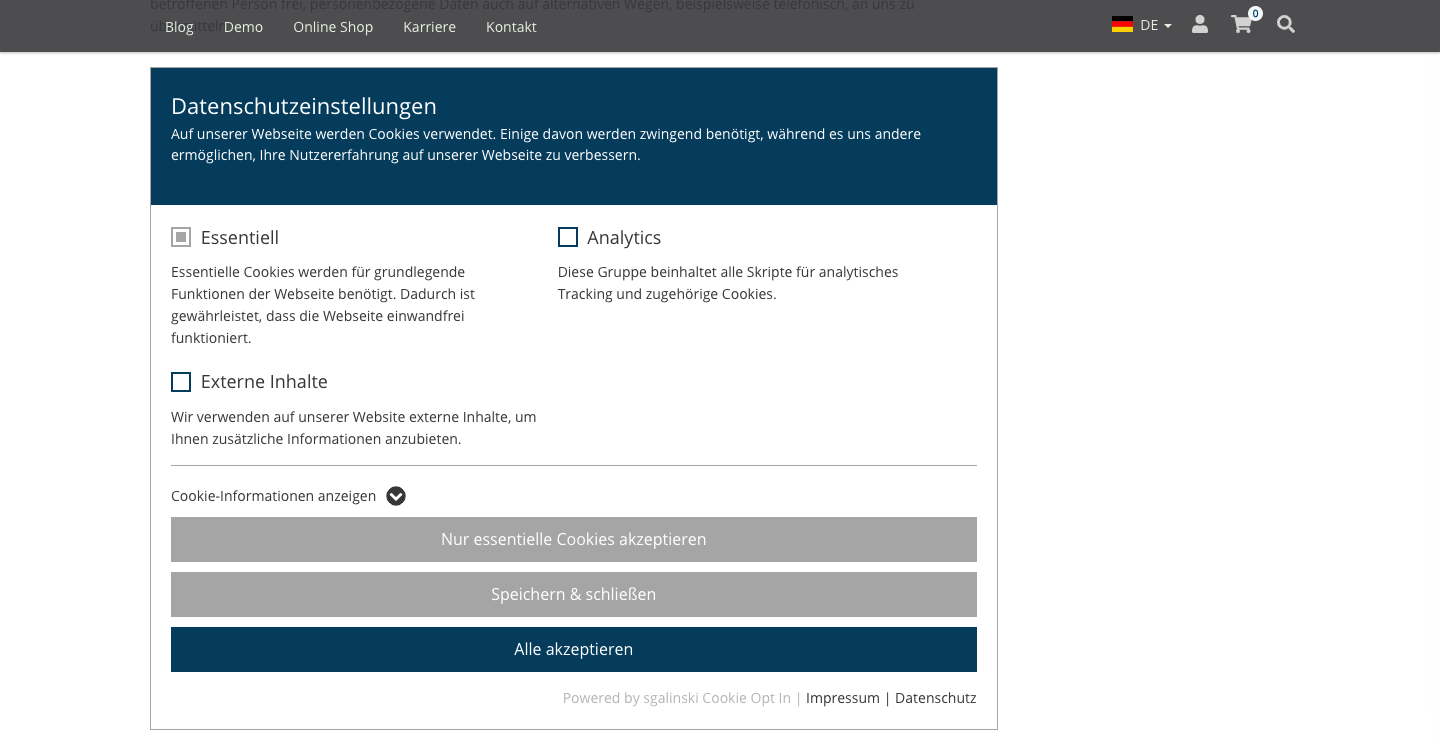Toggle the Essentiell checkbox
Image resolution: width=1440 pixels, height=741 pixels.
coord(181,237)
